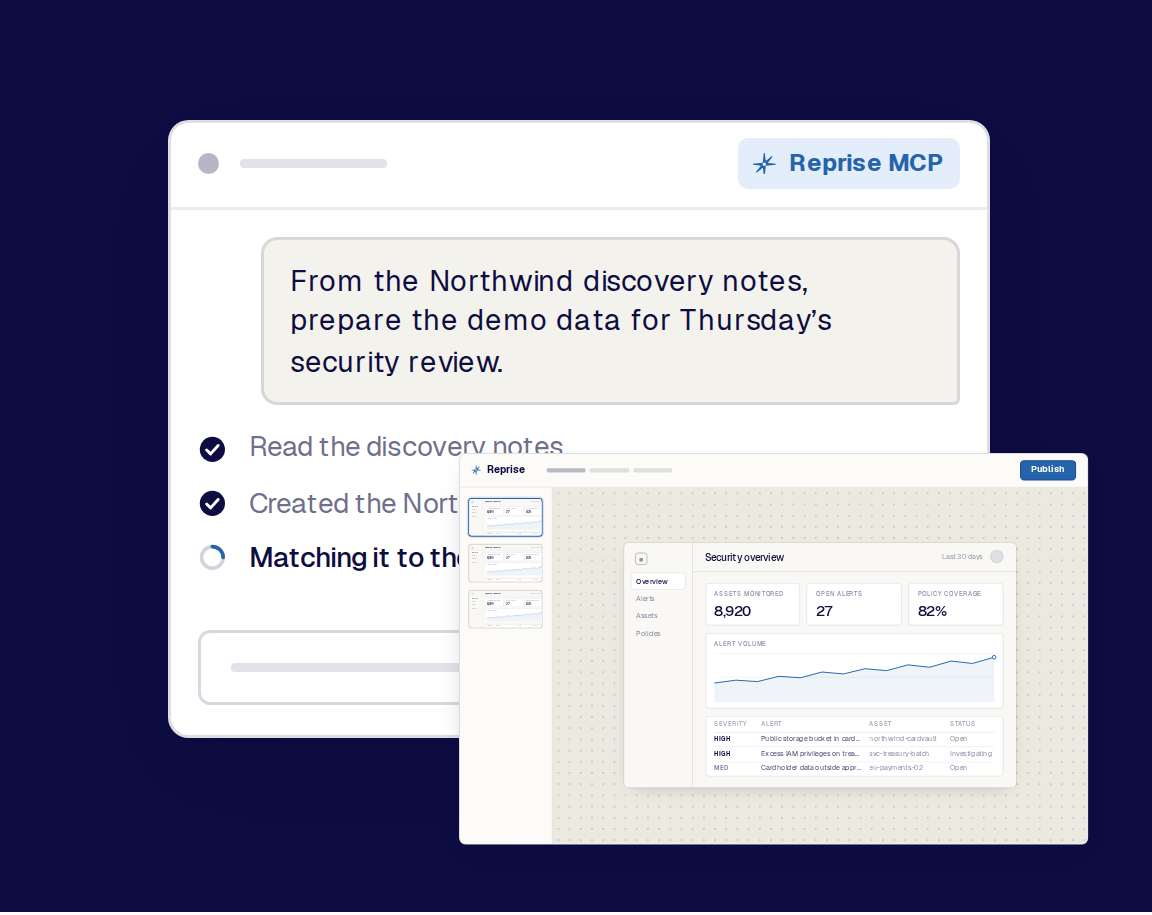Open the Alerts sidebar item
1152x915 pixels.
(645, 599)
